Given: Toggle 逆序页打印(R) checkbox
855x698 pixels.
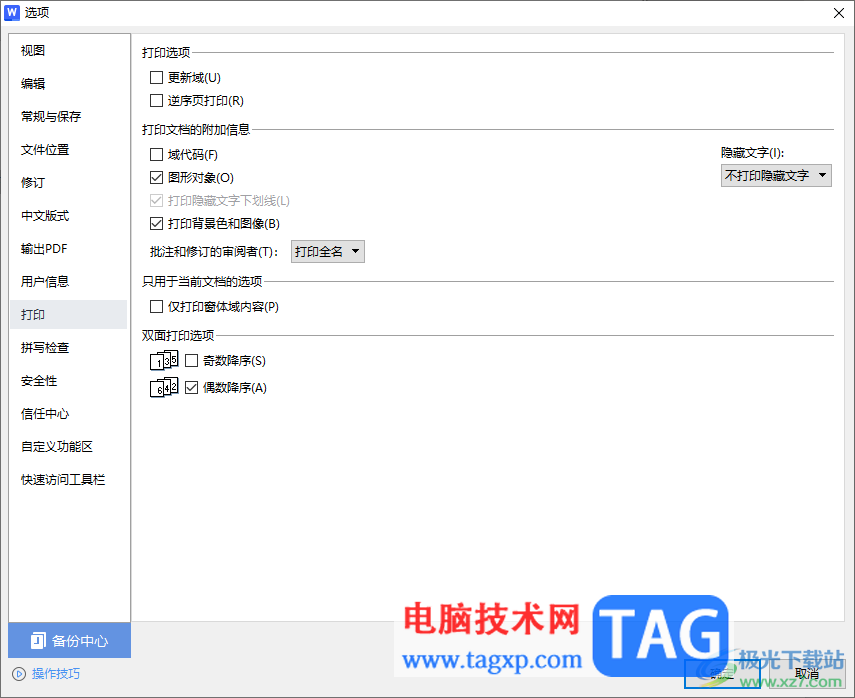Looking at the screenshot, I should [156, 100].
